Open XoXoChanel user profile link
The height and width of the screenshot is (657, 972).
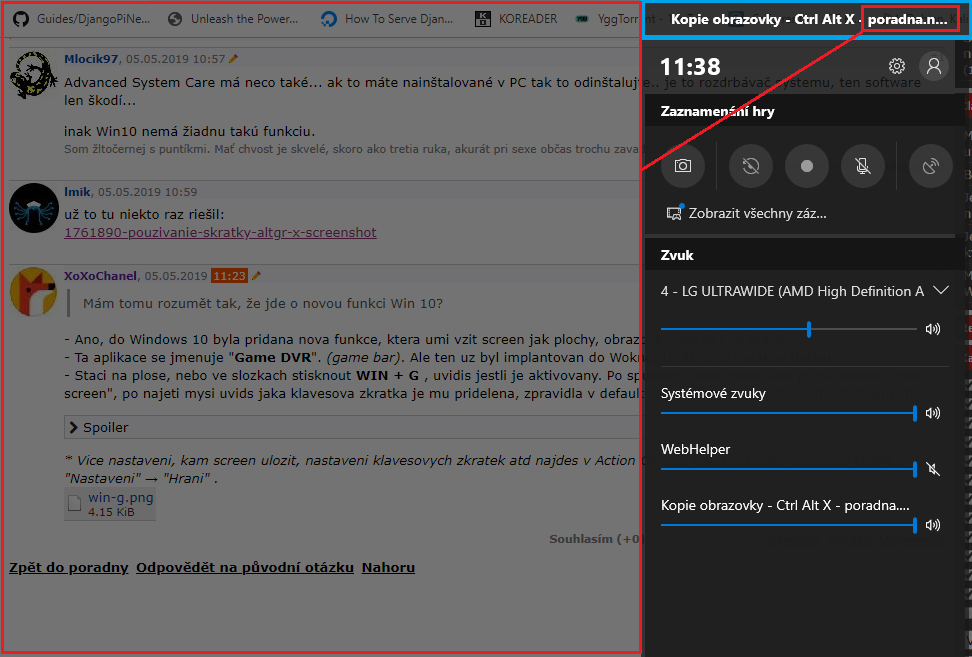click(100, 276)
